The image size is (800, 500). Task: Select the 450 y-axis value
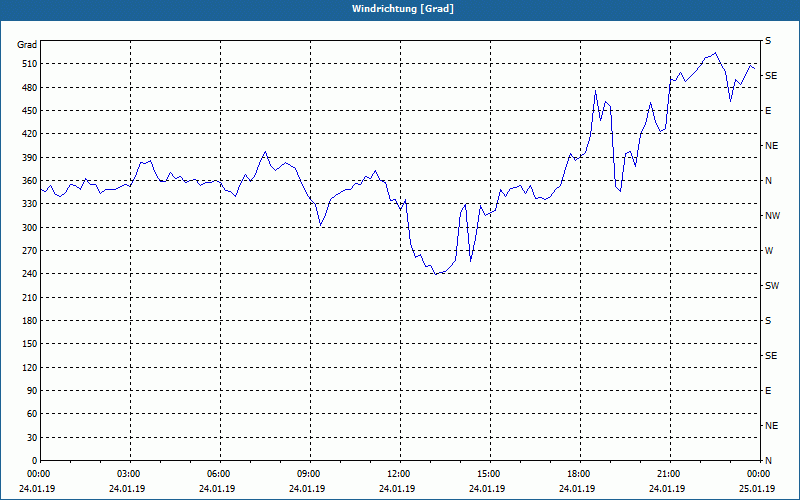pyautogui.click(x=29, y=111)
